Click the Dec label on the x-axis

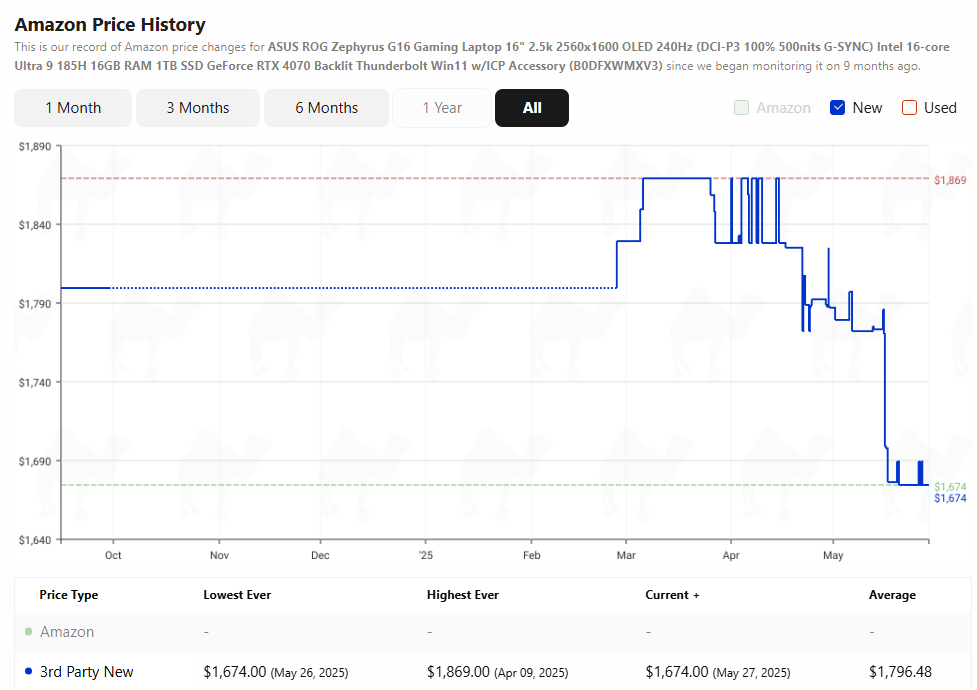320,555
